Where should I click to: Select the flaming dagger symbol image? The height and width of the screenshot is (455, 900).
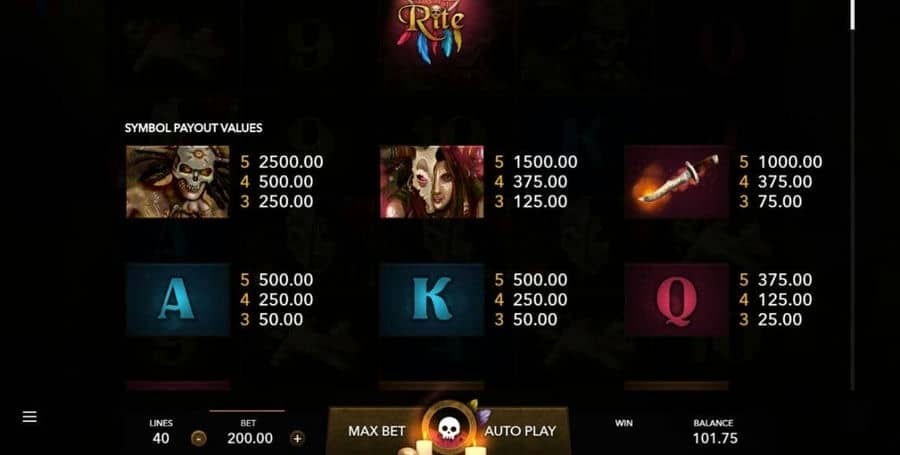[677, 181]
